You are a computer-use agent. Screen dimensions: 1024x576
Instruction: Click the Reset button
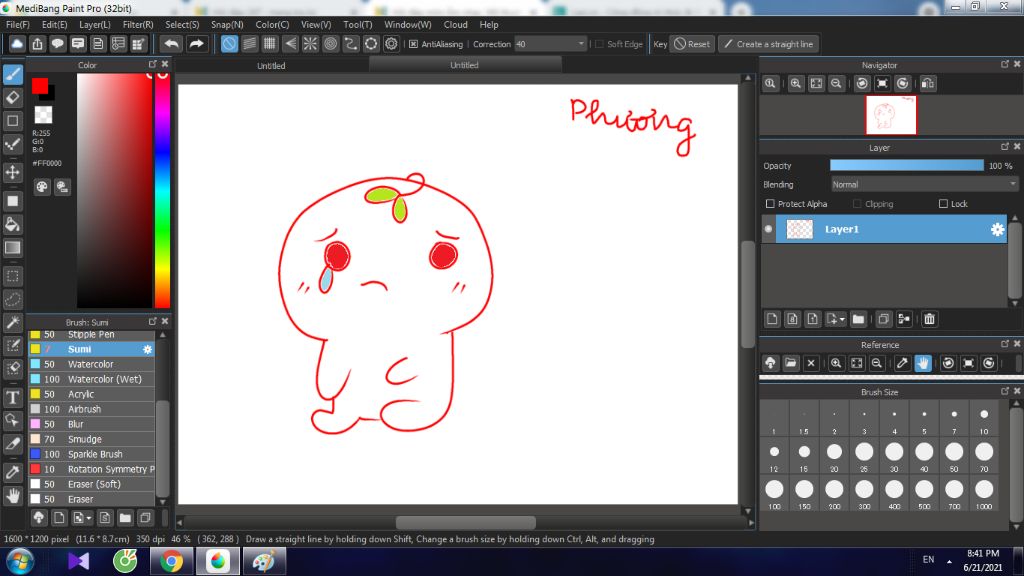[x=692, y=44]
